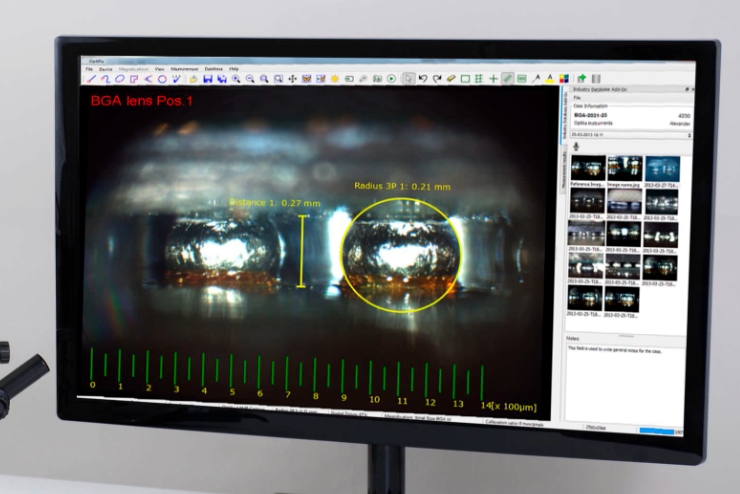The height and width of the screenshot is (494, 740).
Task: Click the splitter handle above Notes section
Action: tap(626, 336)
